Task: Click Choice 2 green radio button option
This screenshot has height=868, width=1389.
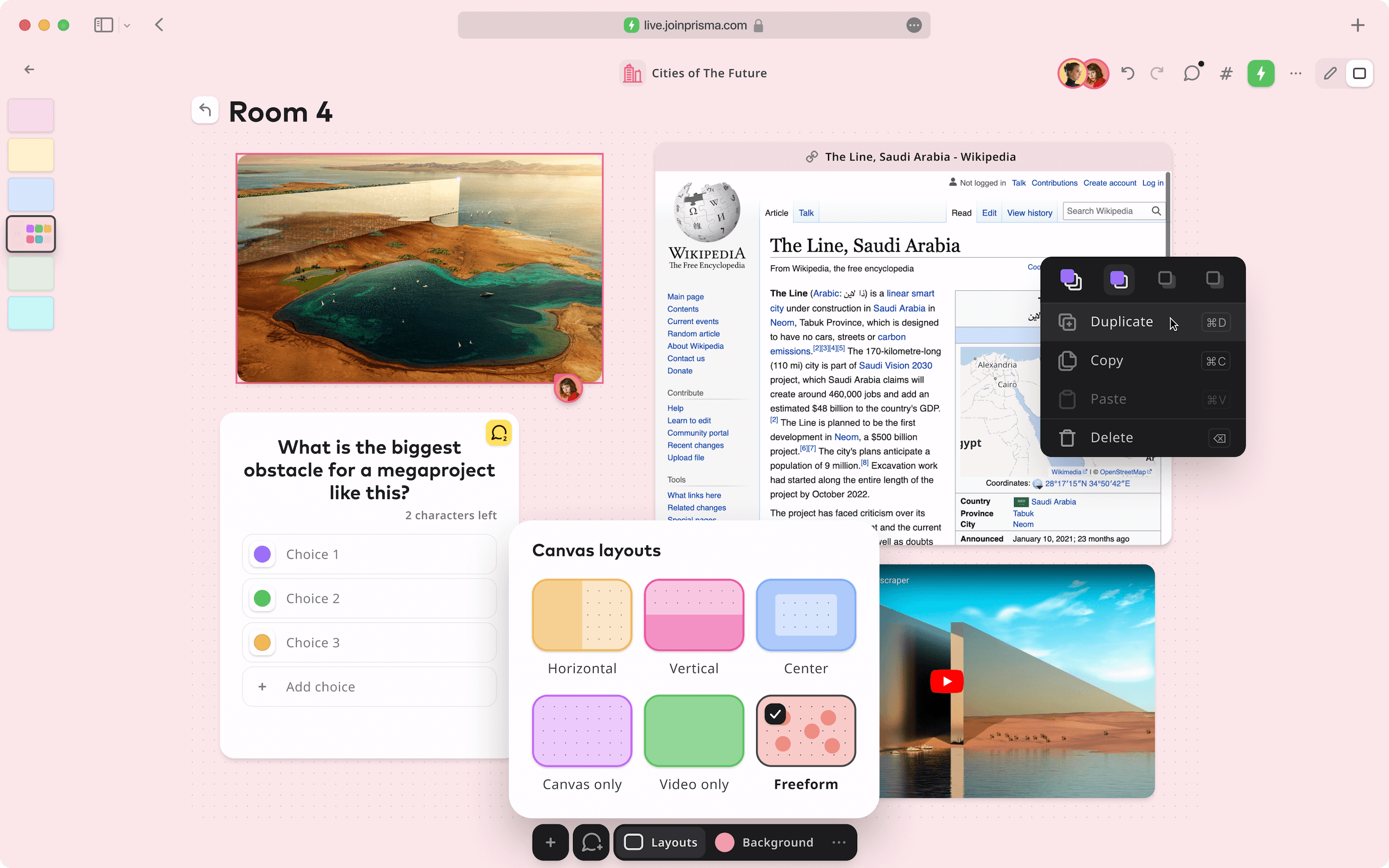Action: [x=263, y=598]
